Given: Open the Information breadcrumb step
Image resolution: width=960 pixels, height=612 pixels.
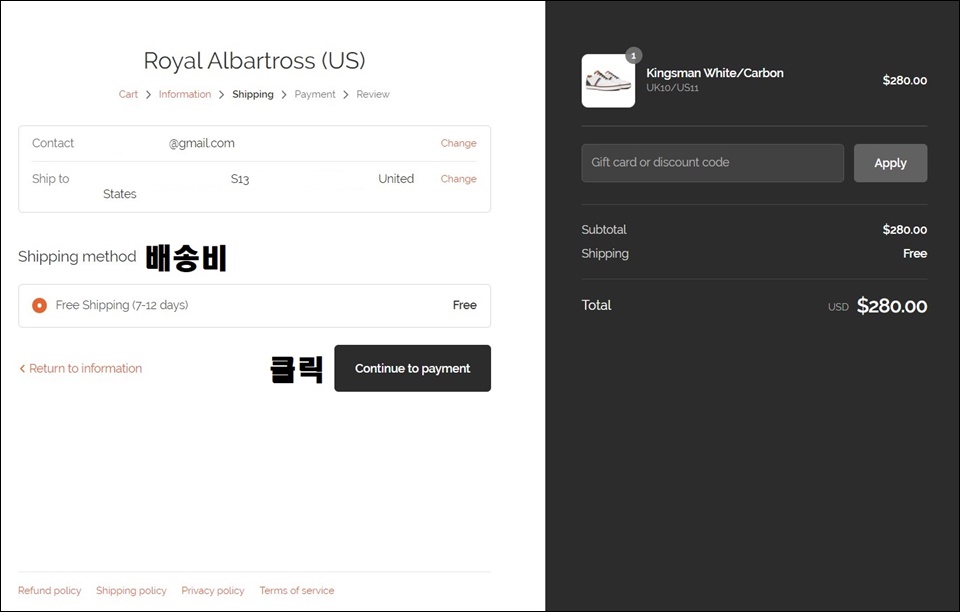Looking at the screenshot, I should [x=185, y=94].
